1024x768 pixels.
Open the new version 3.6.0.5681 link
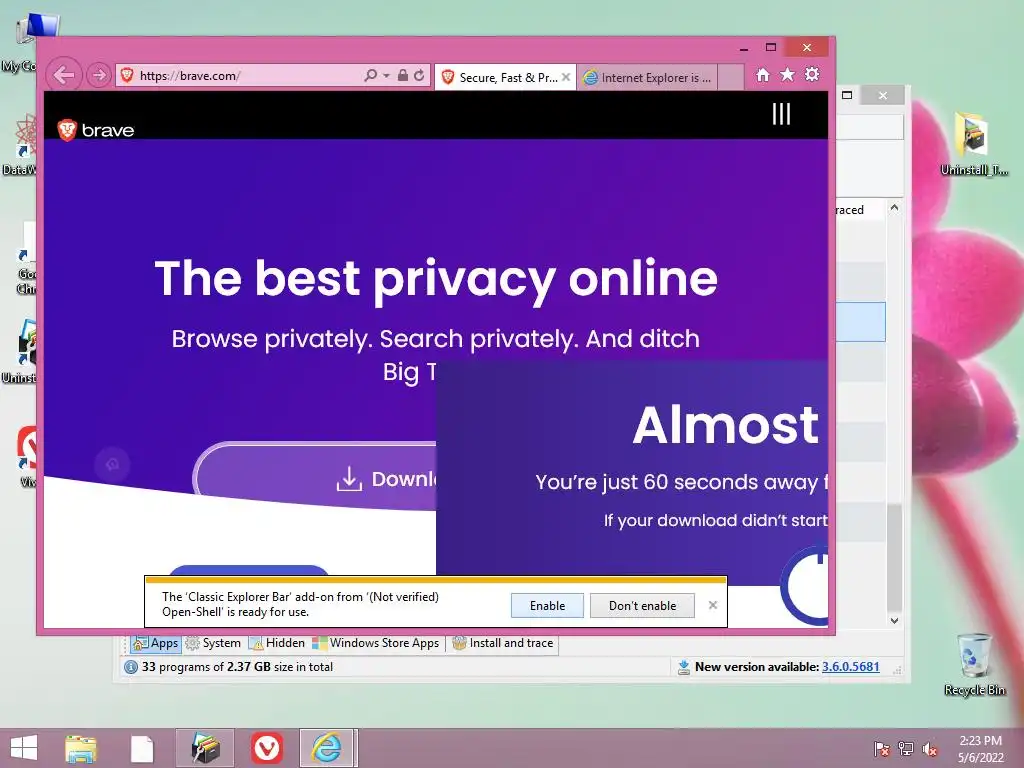[x=850, y=667]
